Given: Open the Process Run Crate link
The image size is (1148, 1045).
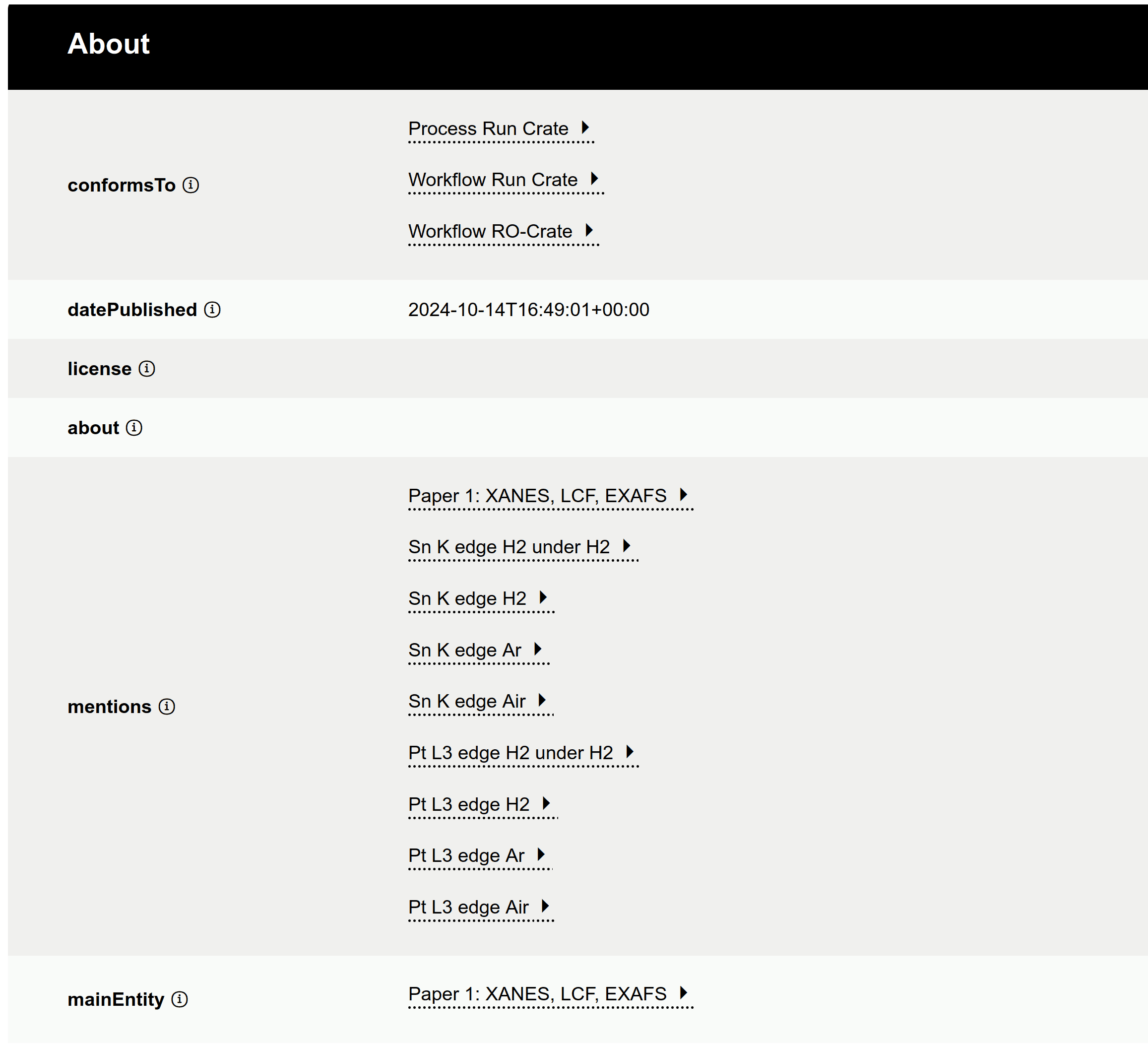Looking at the screenshot, I should (x=488, y=129).
